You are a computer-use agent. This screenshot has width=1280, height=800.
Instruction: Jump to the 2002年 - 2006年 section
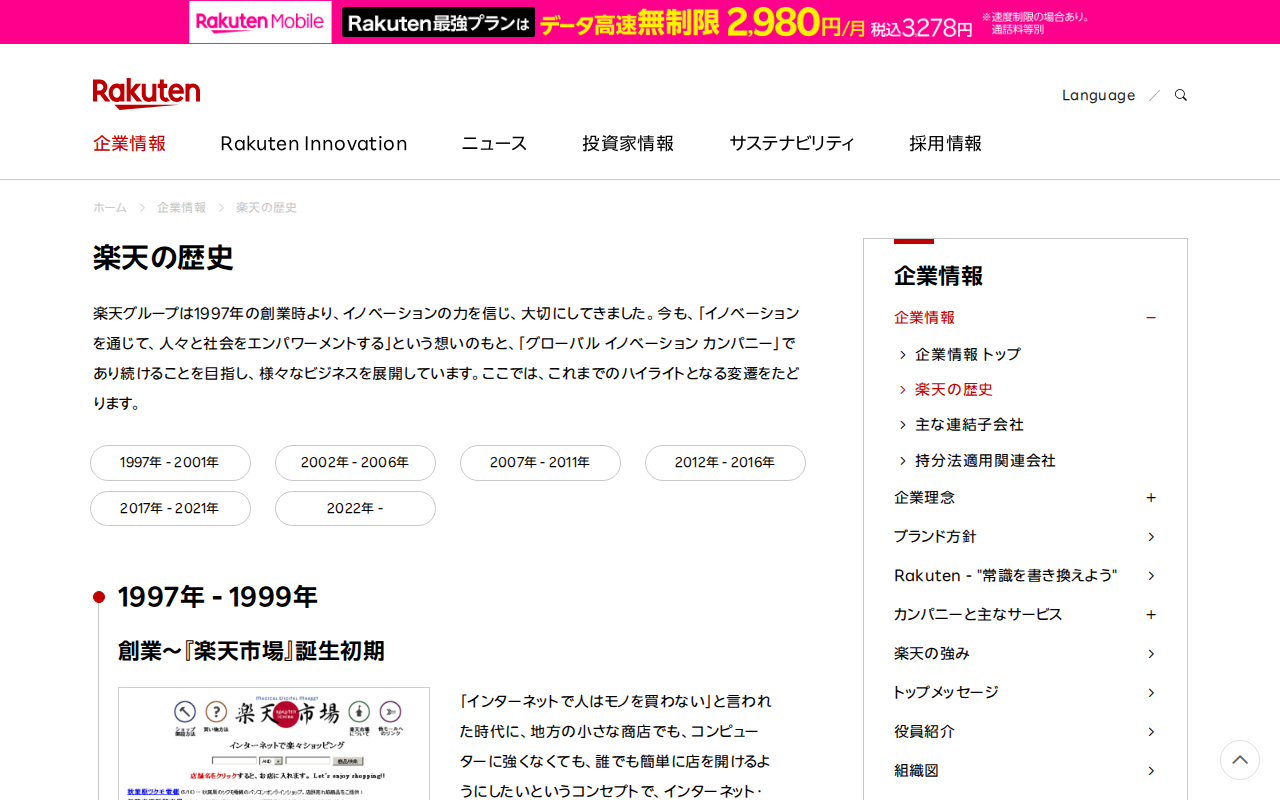pyautogui.click(x=355, y=463)
